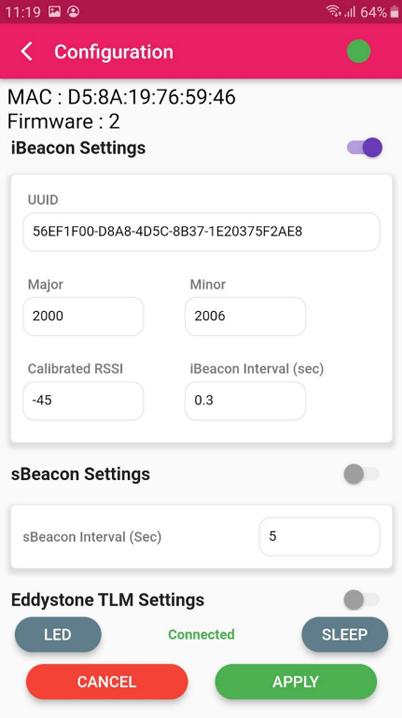Select the sBeacon Interval (Sec) field
402x718 pixels.
320,536
